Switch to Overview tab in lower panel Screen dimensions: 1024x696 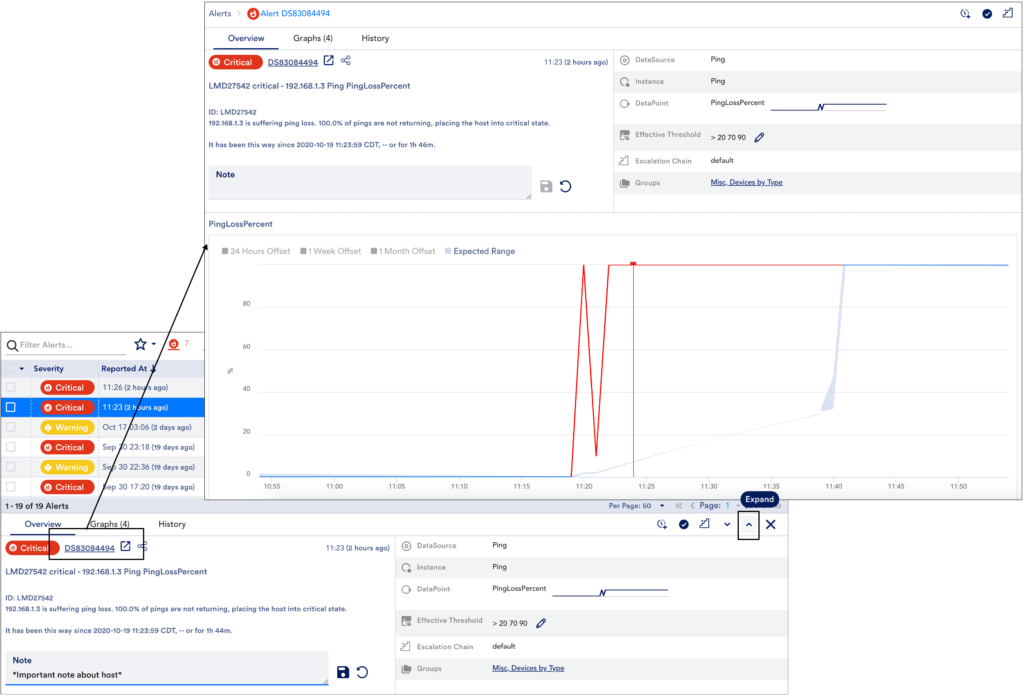43,524
